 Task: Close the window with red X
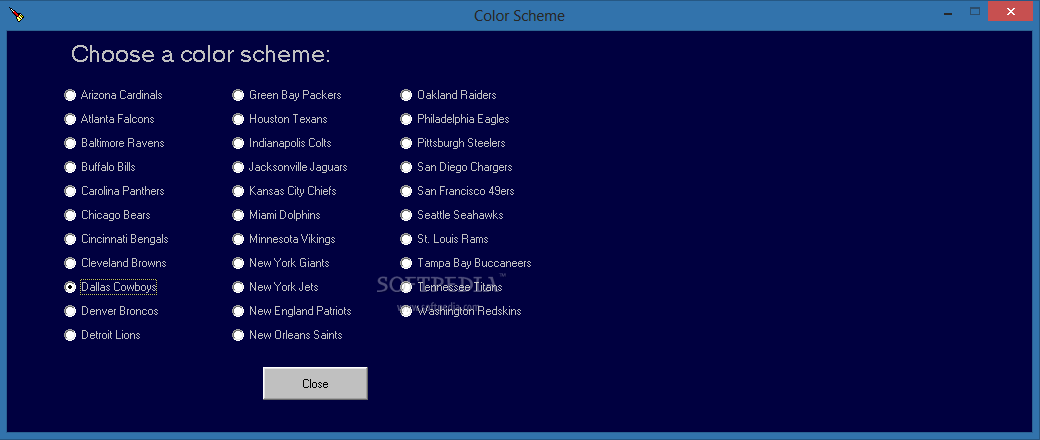[x=1011, y=11]
